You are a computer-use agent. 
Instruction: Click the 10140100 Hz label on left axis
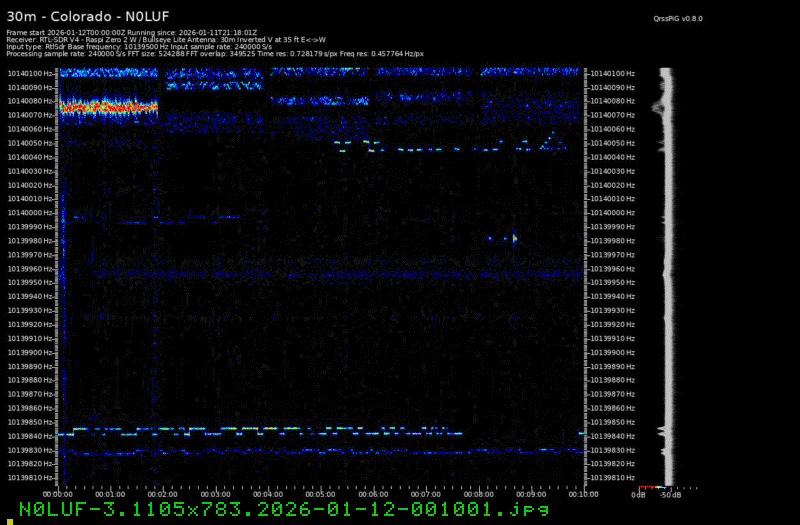tap(32, 73)
